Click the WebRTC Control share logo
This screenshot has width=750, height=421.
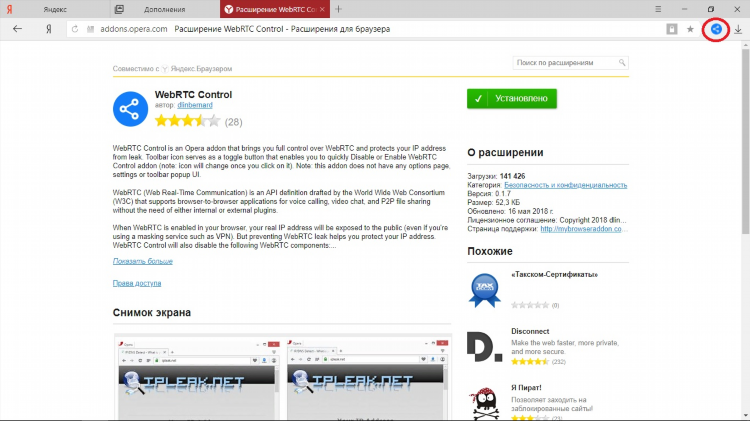point(130,109)
